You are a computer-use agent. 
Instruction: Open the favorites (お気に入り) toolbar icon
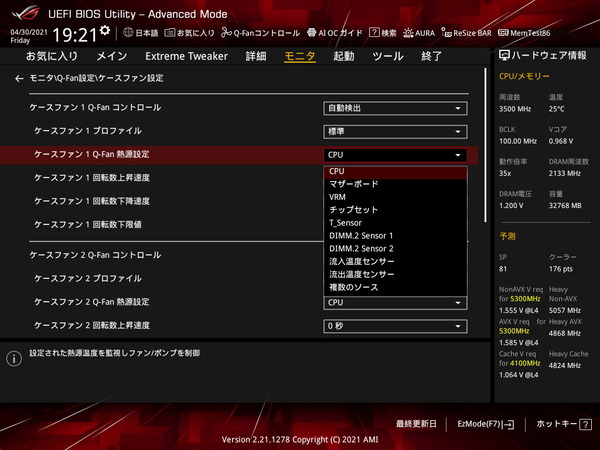[170, 33]
